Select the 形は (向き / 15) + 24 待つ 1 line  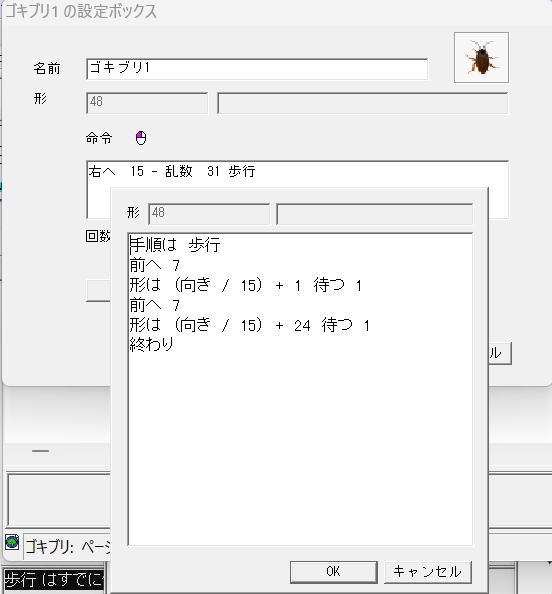click(249, 325)
